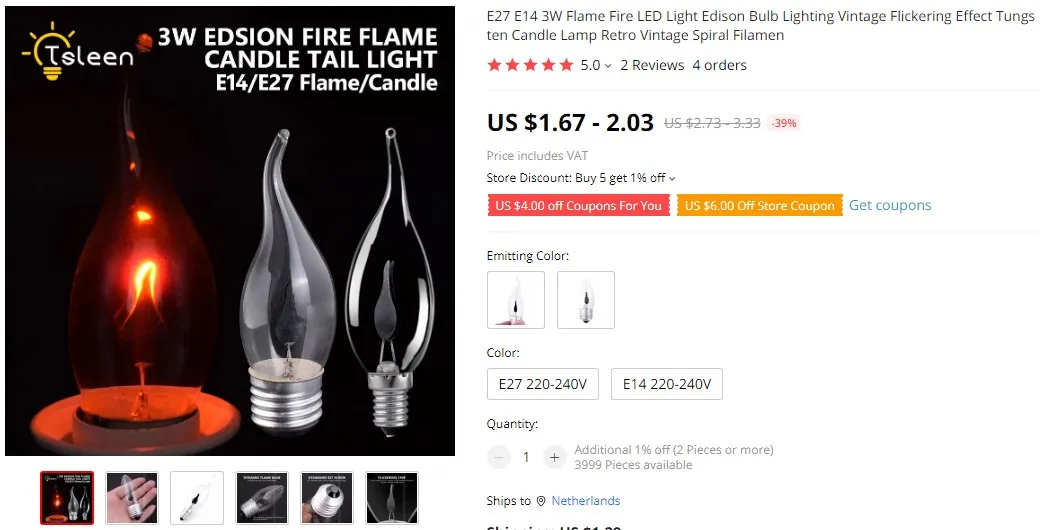Decrease quantity with the minus button

499,457
